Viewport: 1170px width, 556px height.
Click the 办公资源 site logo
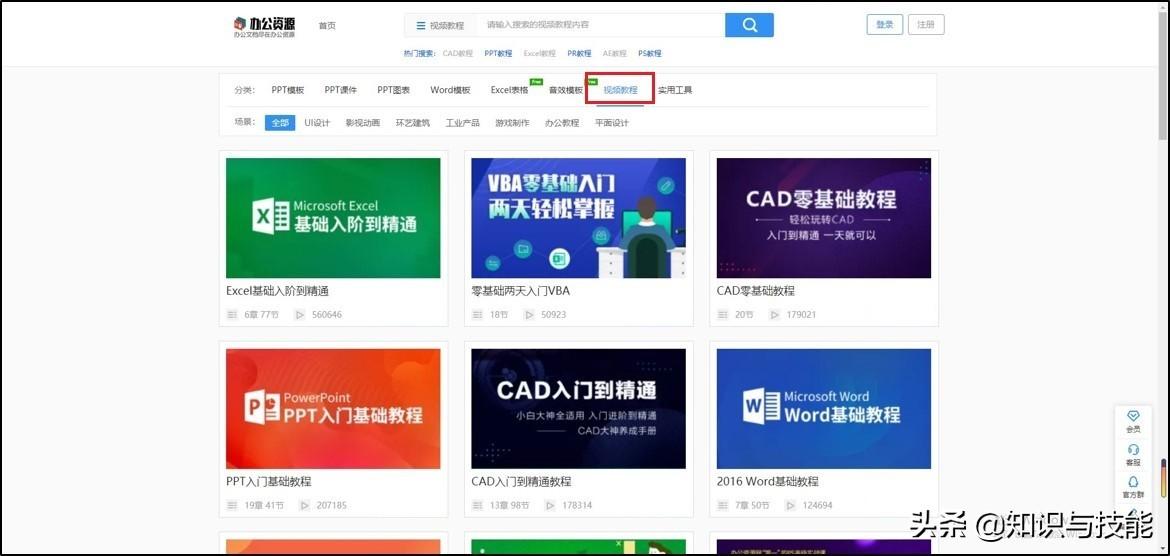264,26
